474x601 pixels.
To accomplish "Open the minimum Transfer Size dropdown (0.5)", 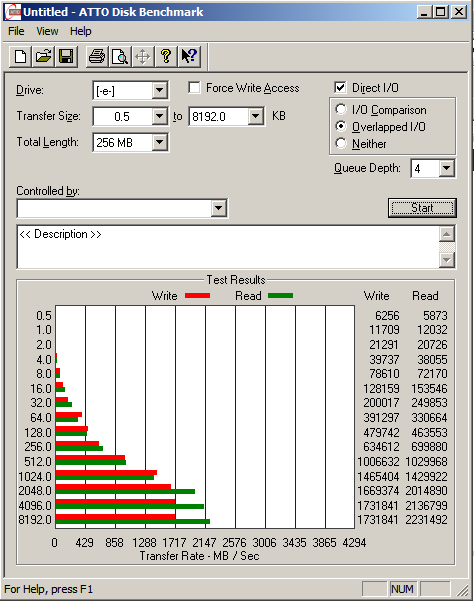I will [159, 117].
